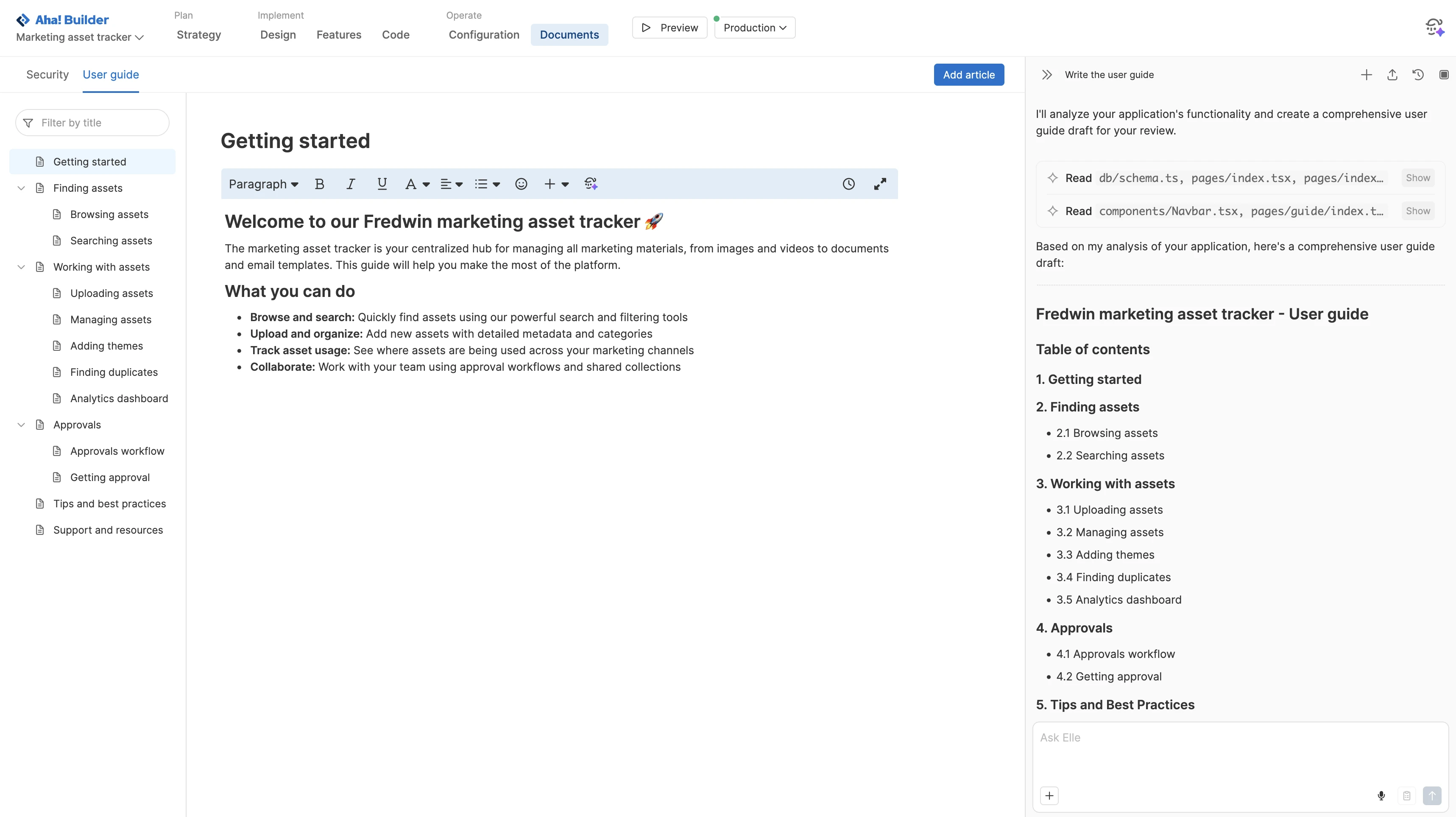The image size is (1456, 817).
Task: Collapse the Write the user guide panel
Action: point(1047,75)
